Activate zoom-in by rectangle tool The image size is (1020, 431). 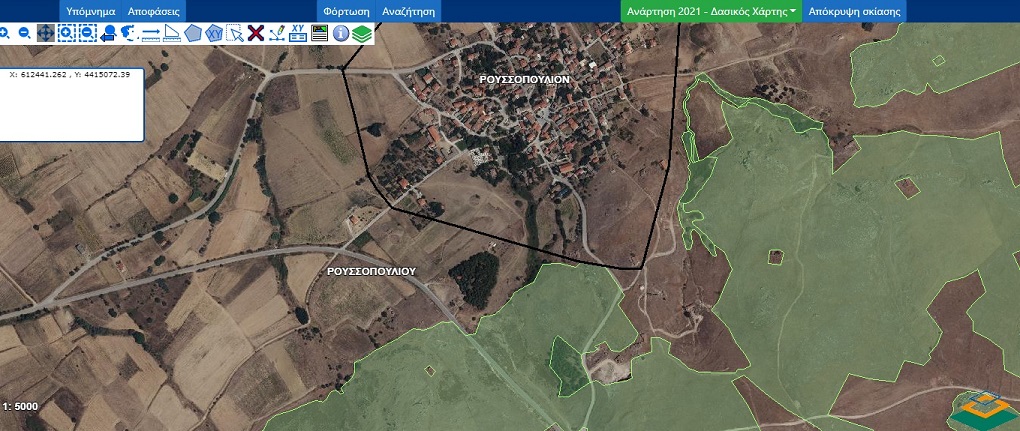(66, 33)
